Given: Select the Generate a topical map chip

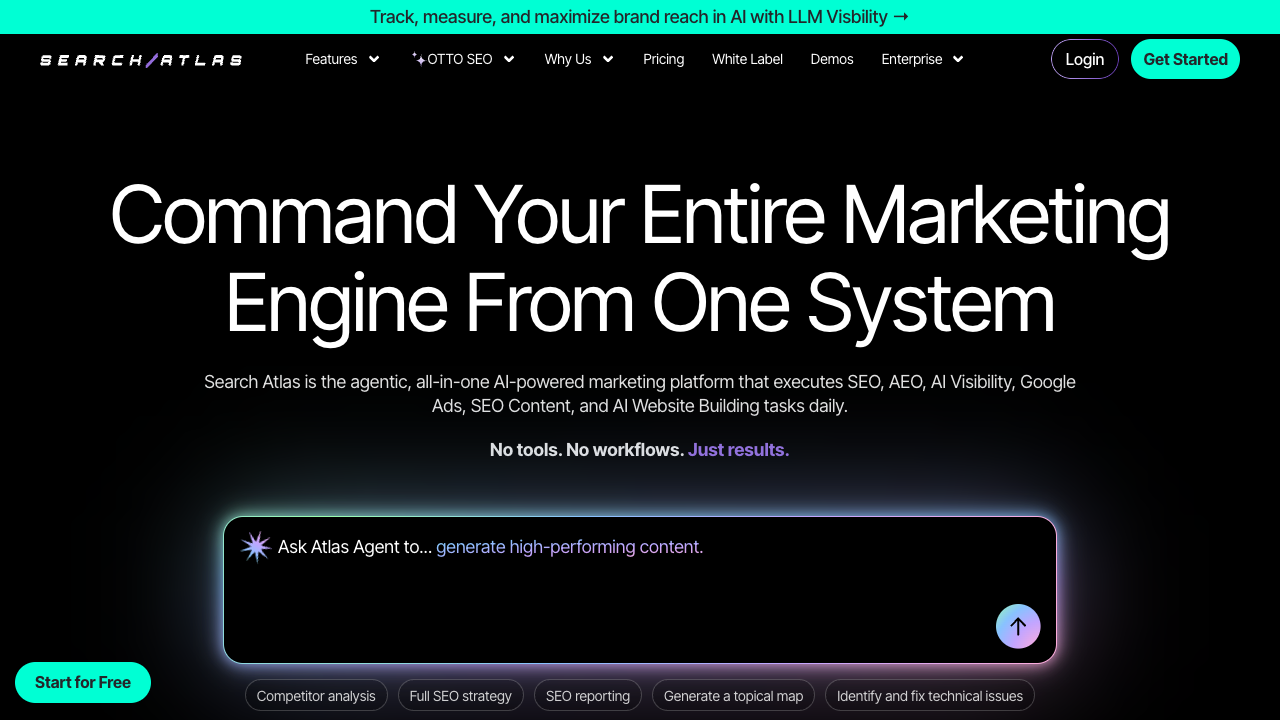Looking at the screenshot, I should [734, 695].
